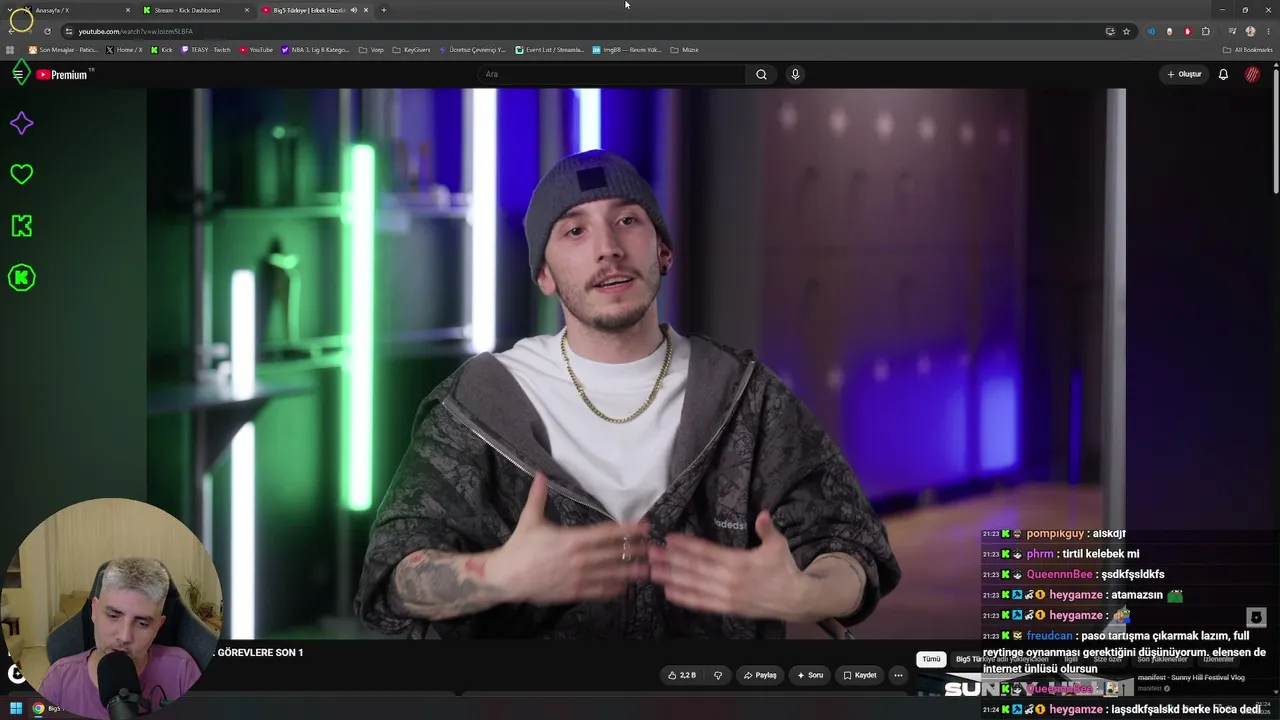
Task: Click the install-app icon in address bar
Action: coord(1110,31)
